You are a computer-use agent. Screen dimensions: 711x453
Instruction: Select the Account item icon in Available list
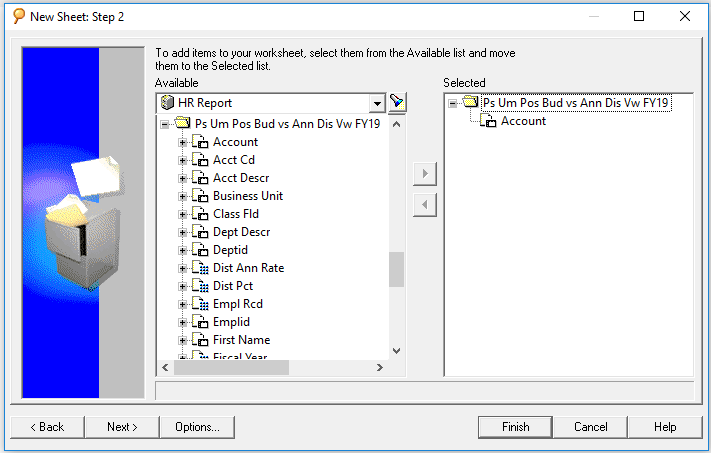(200, 142)
